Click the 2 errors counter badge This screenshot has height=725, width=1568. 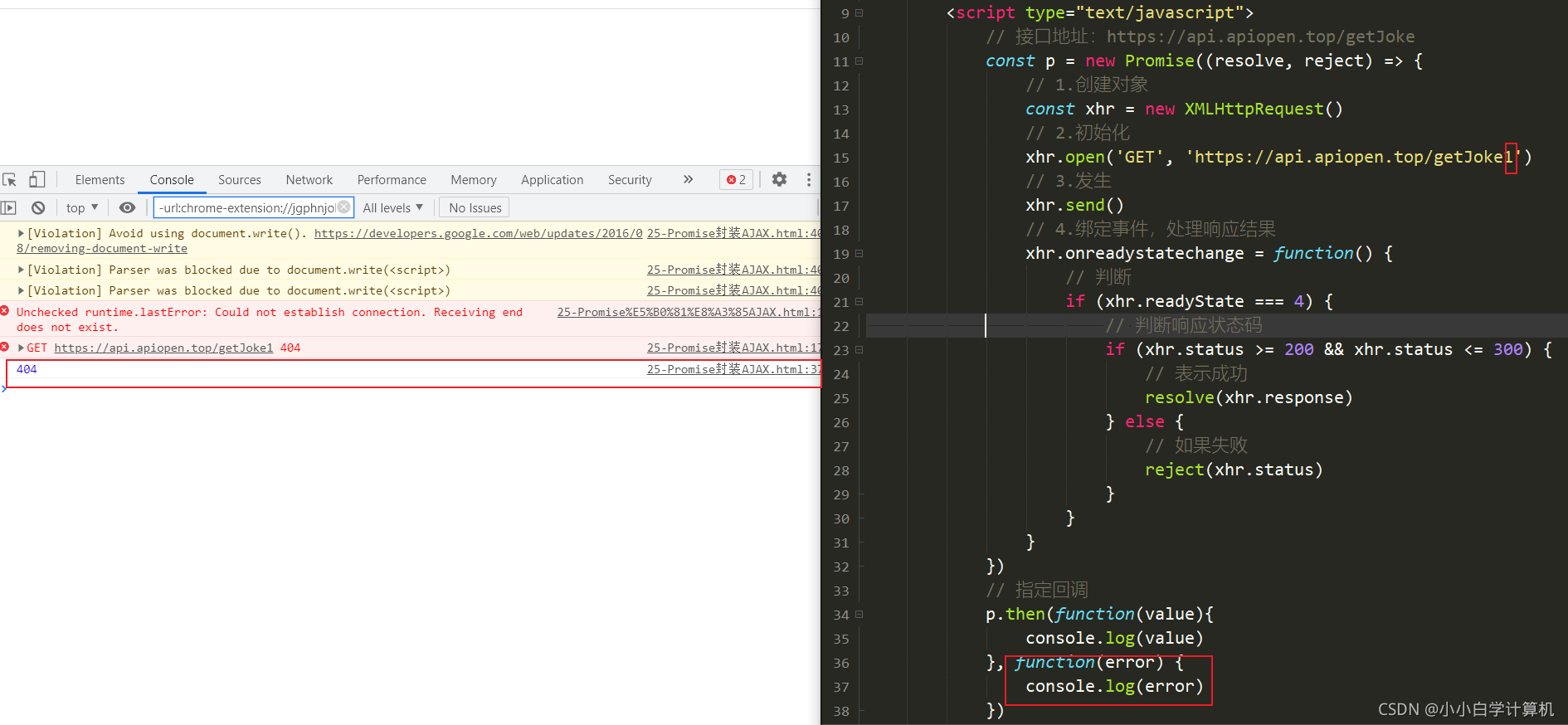click(x=736, y=179)
